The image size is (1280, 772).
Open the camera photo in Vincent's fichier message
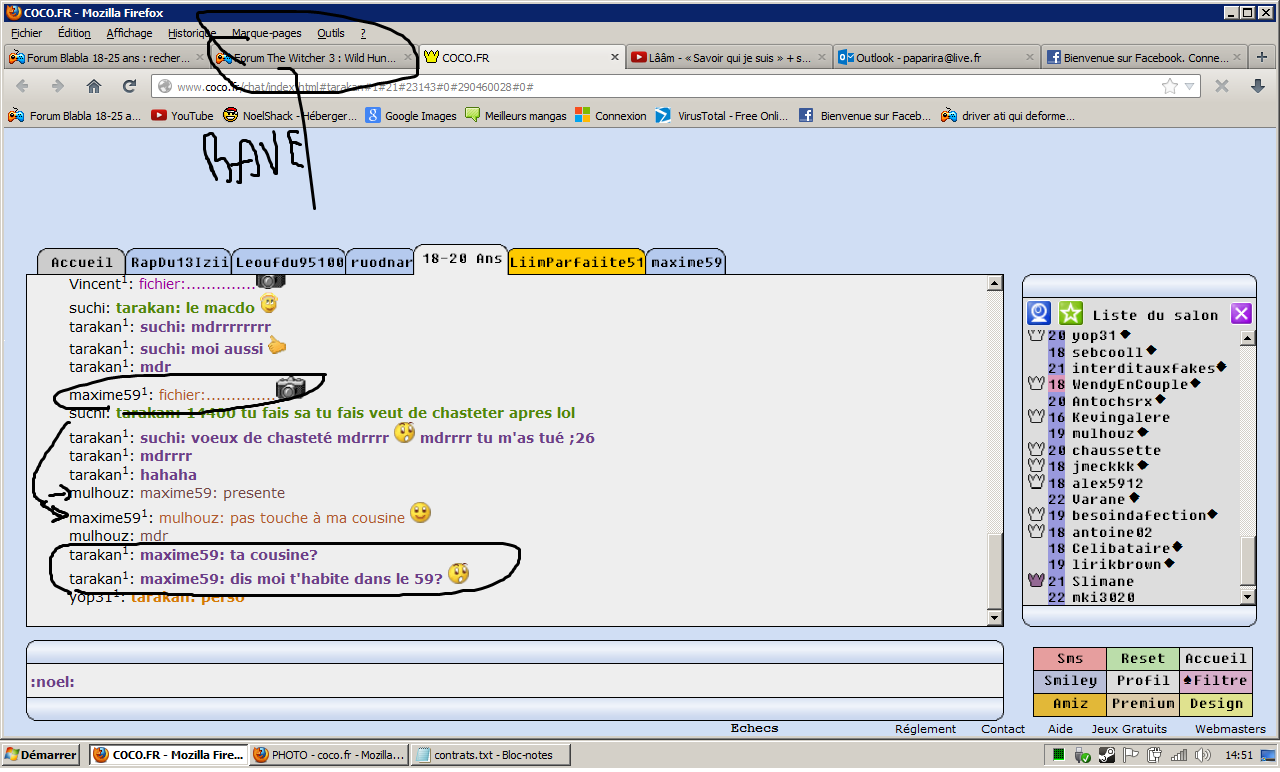point(271,282)
